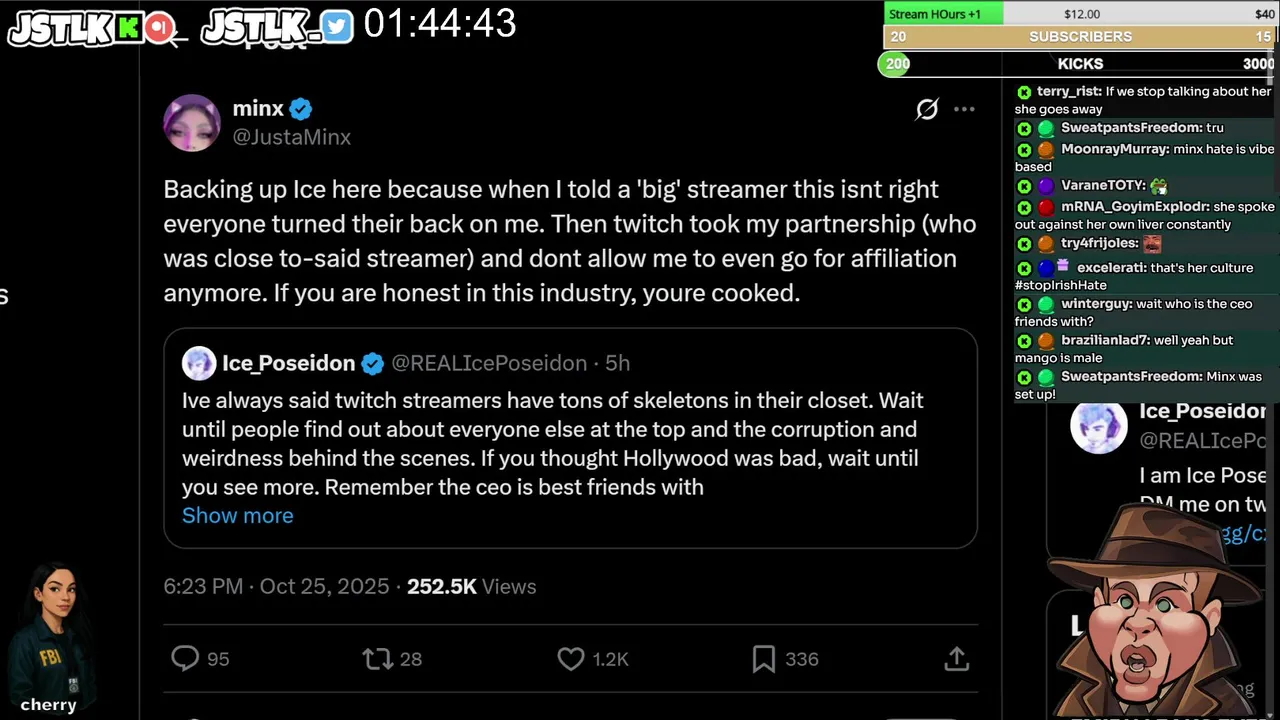The width and height of the screenshot is (1280, 720).
Task: Click the Subscribers goal bar
Action: coord(1080,37)
